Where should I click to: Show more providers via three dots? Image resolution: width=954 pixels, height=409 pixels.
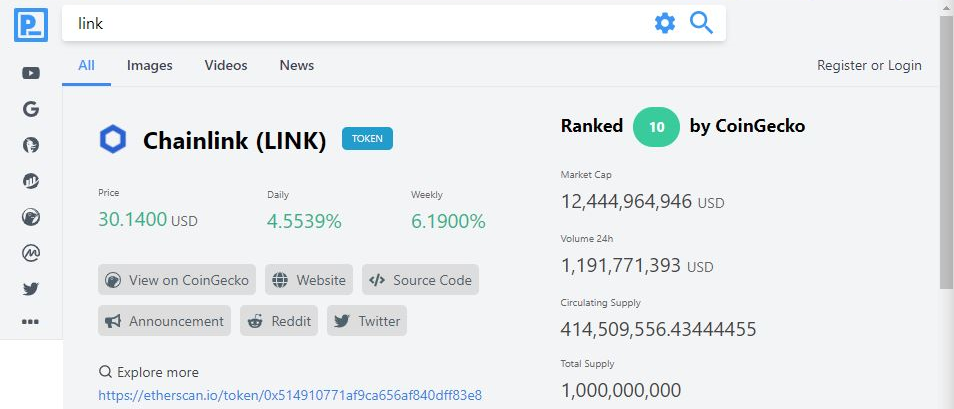click(x=30, y=322)
